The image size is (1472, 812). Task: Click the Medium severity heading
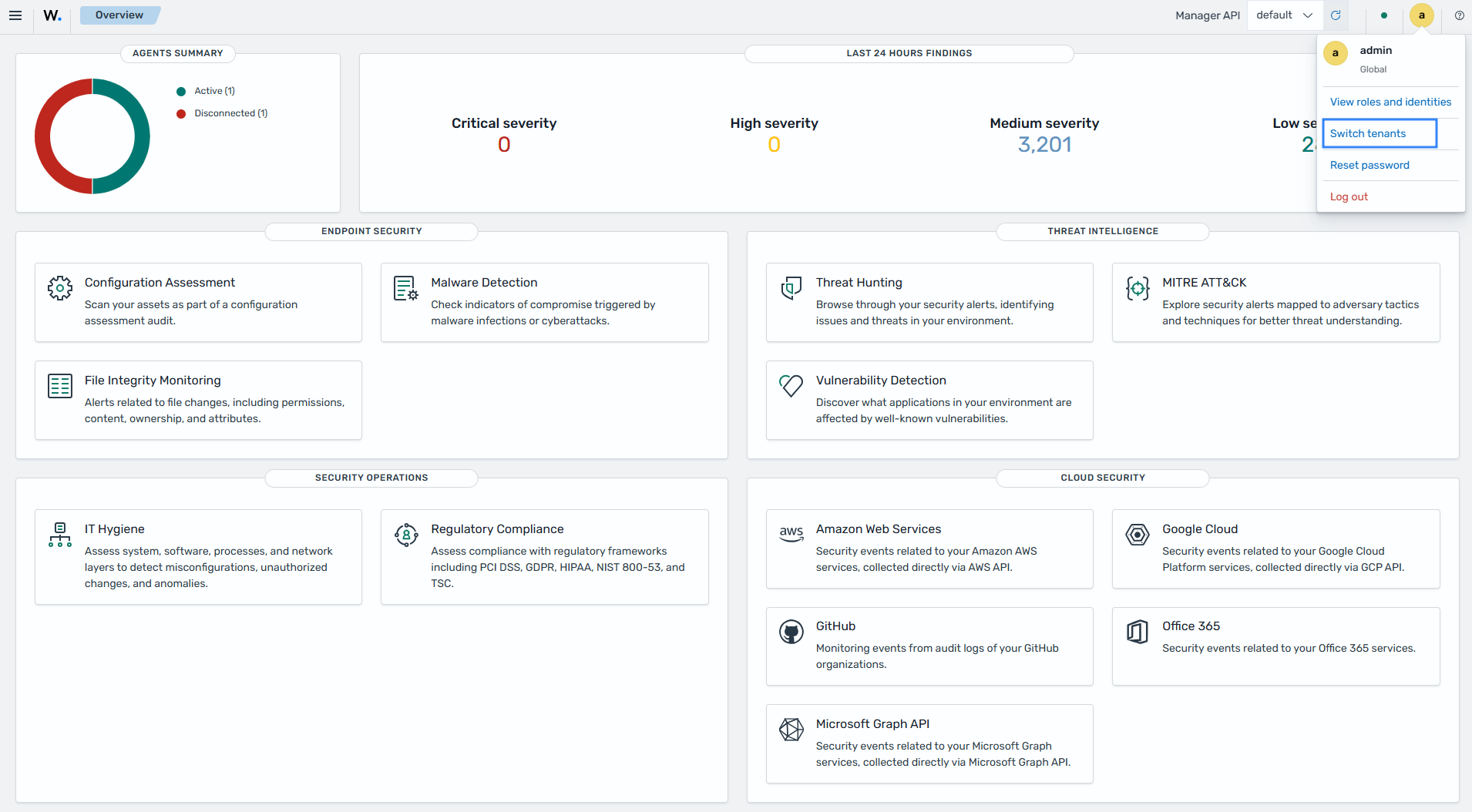[1044, 123]
